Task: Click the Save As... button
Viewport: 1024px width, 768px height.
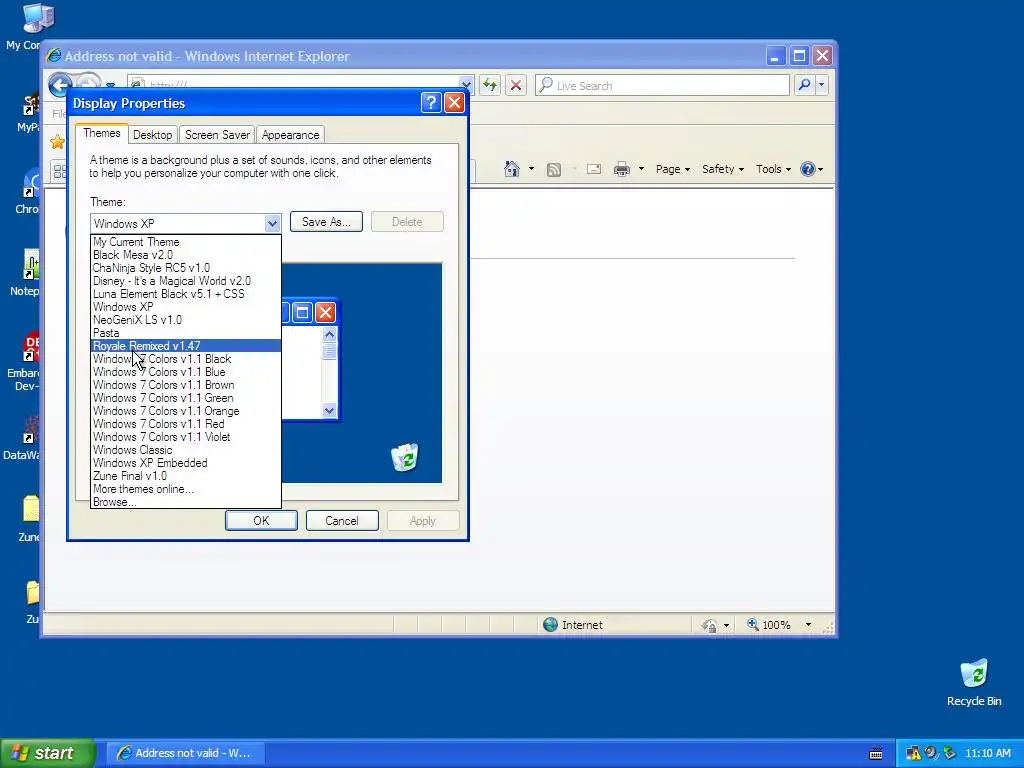Action: pos(326,222)
